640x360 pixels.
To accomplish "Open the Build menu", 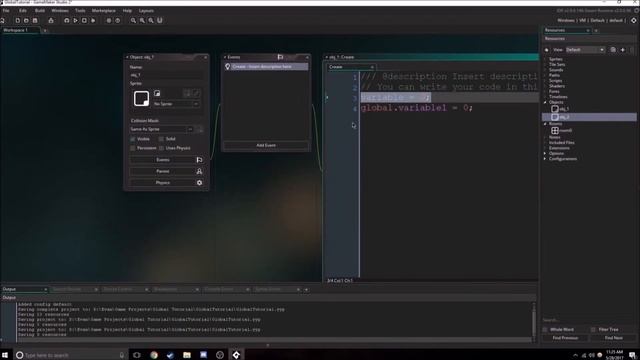I will [40, 11].
